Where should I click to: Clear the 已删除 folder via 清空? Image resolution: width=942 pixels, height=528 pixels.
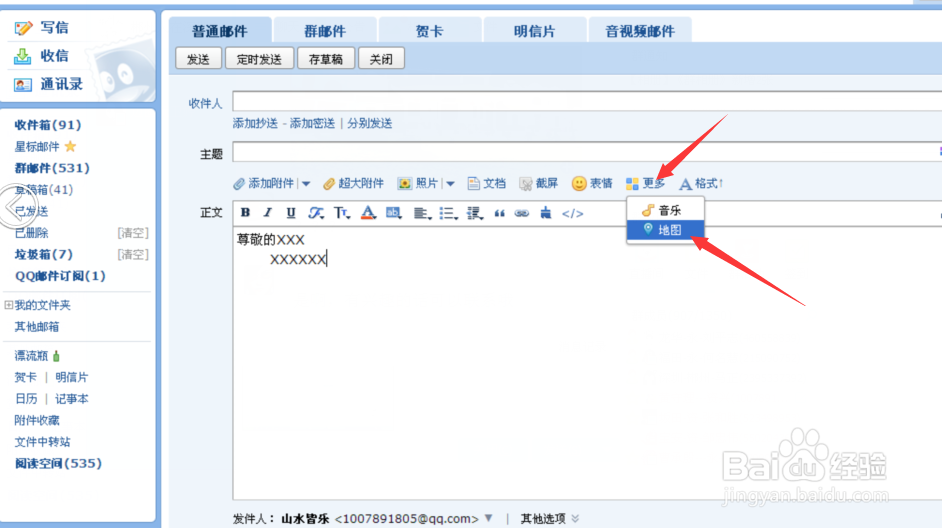(133, 232)
